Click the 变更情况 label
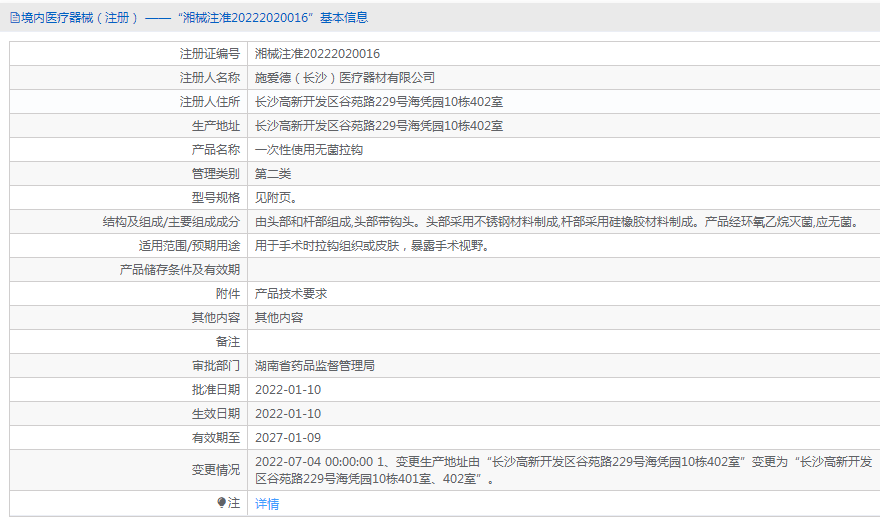The image size is (880, 520). pyautogui.click(x=216, y=470)
